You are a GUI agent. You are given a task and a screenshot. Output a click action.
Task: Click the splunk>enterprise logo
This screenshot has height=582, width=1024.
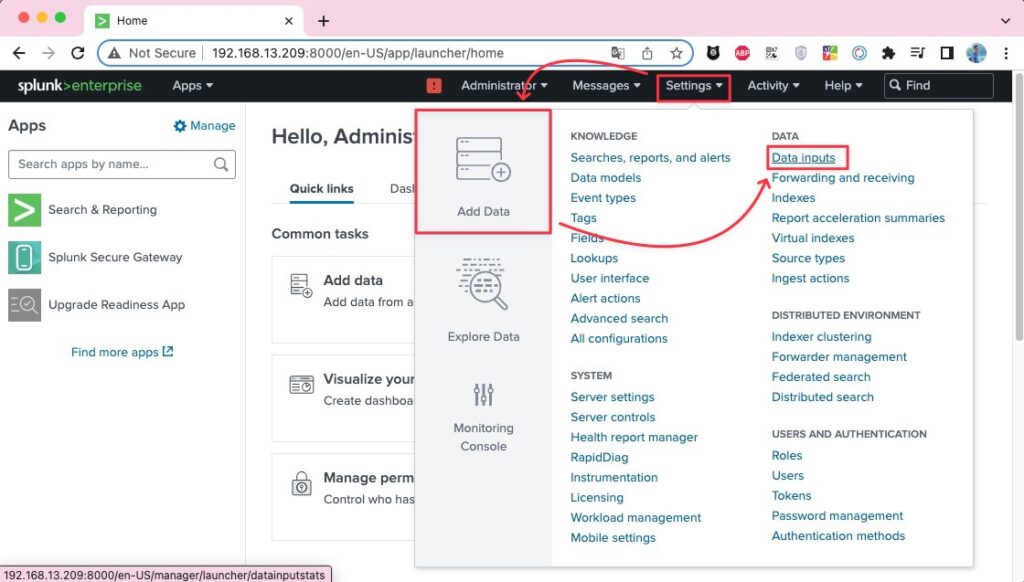click(80, 86)
